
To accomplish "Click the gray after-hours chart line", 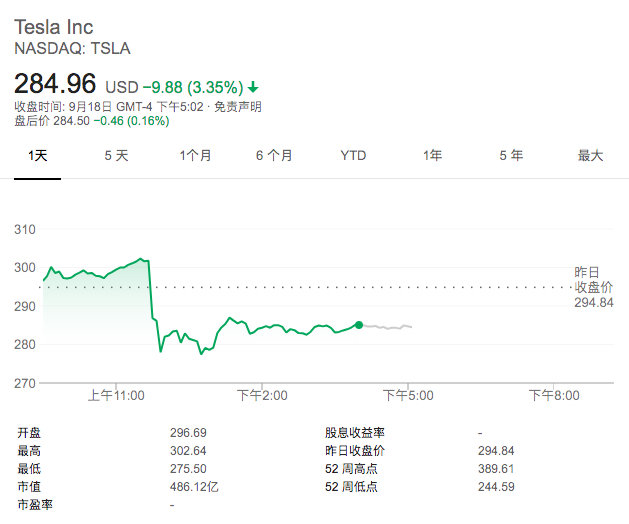I will 388,327.
